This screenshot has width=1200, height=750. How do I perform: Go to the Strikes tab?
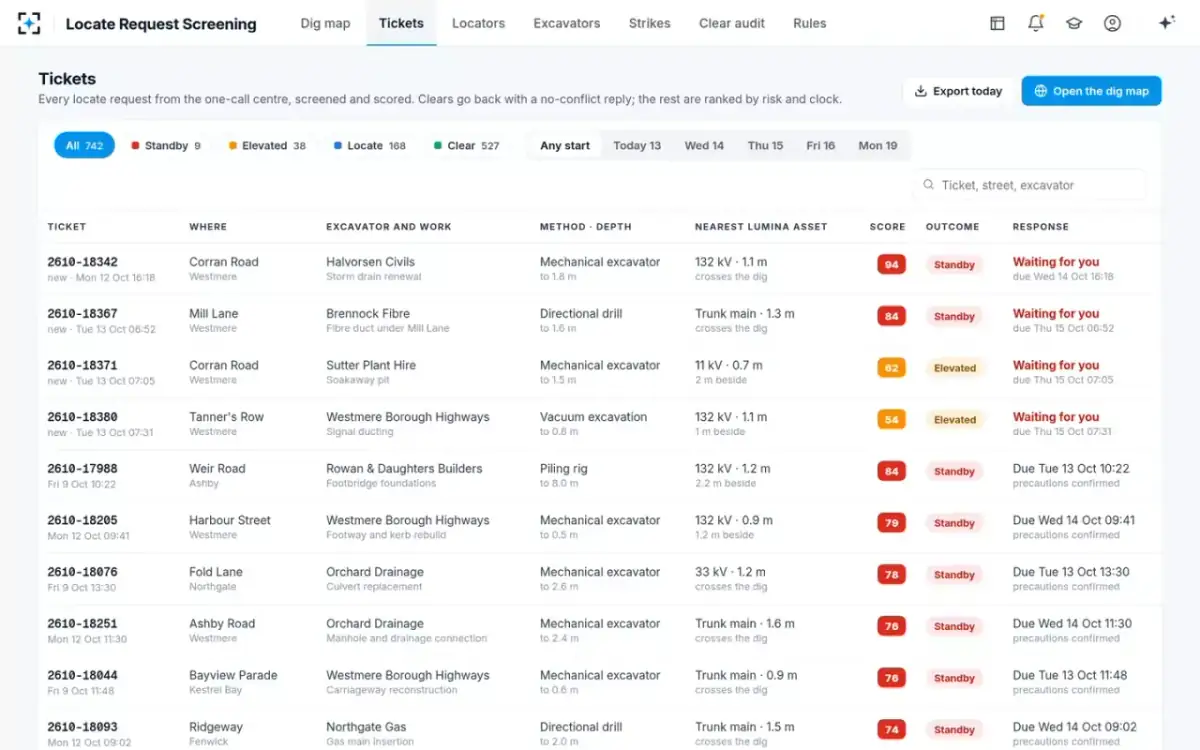(650, 23)
